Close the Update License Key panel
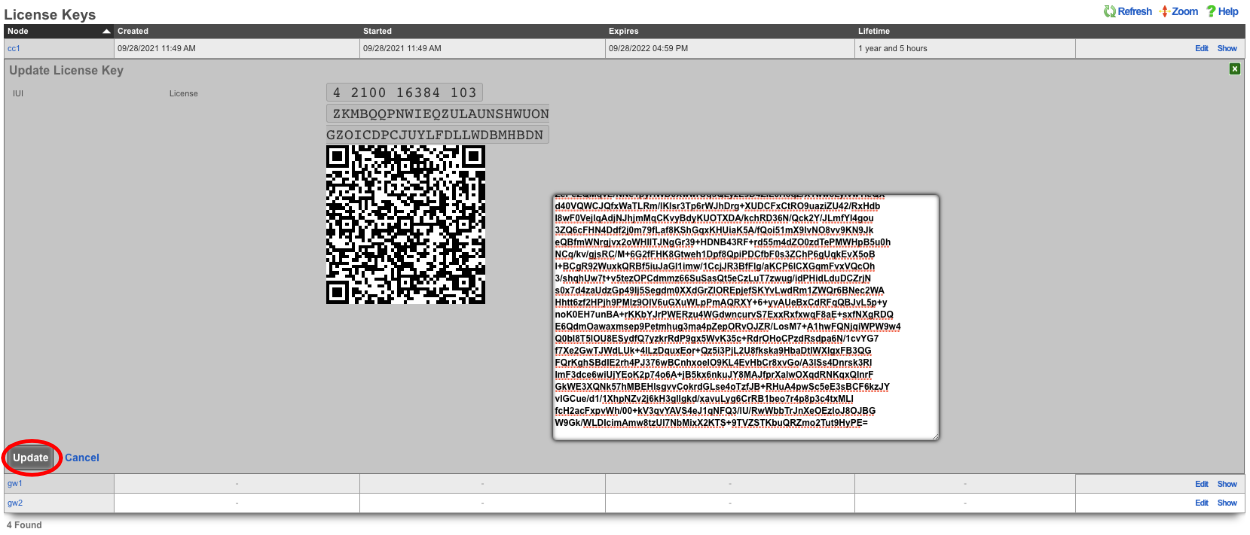 (1235, 69)
